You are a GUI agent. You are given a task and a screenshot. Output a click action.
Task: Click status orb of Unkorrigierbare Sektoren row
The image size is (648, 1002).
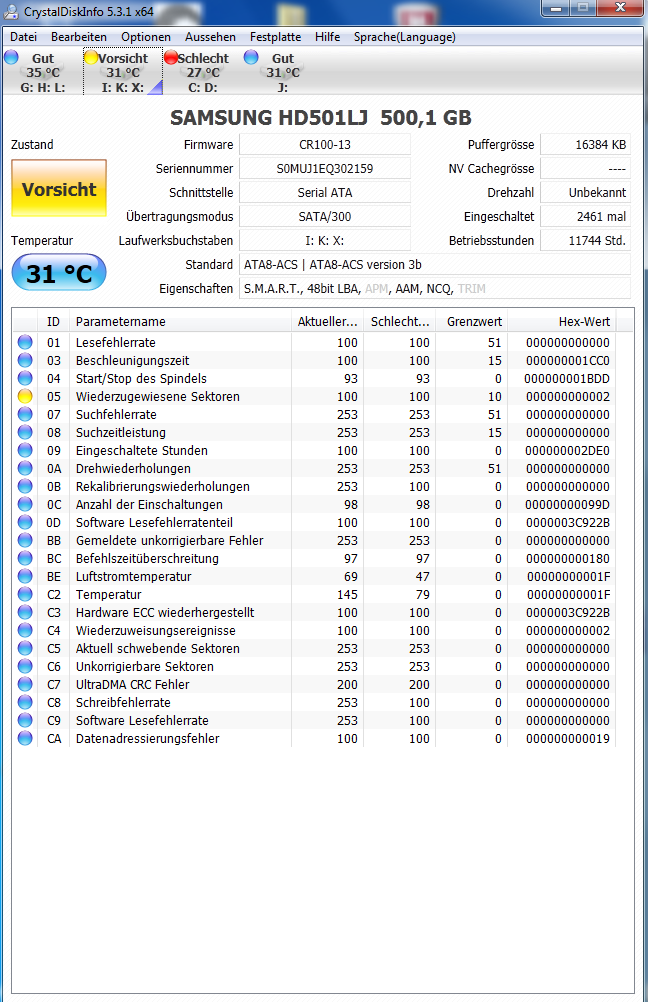pos(25,666)
